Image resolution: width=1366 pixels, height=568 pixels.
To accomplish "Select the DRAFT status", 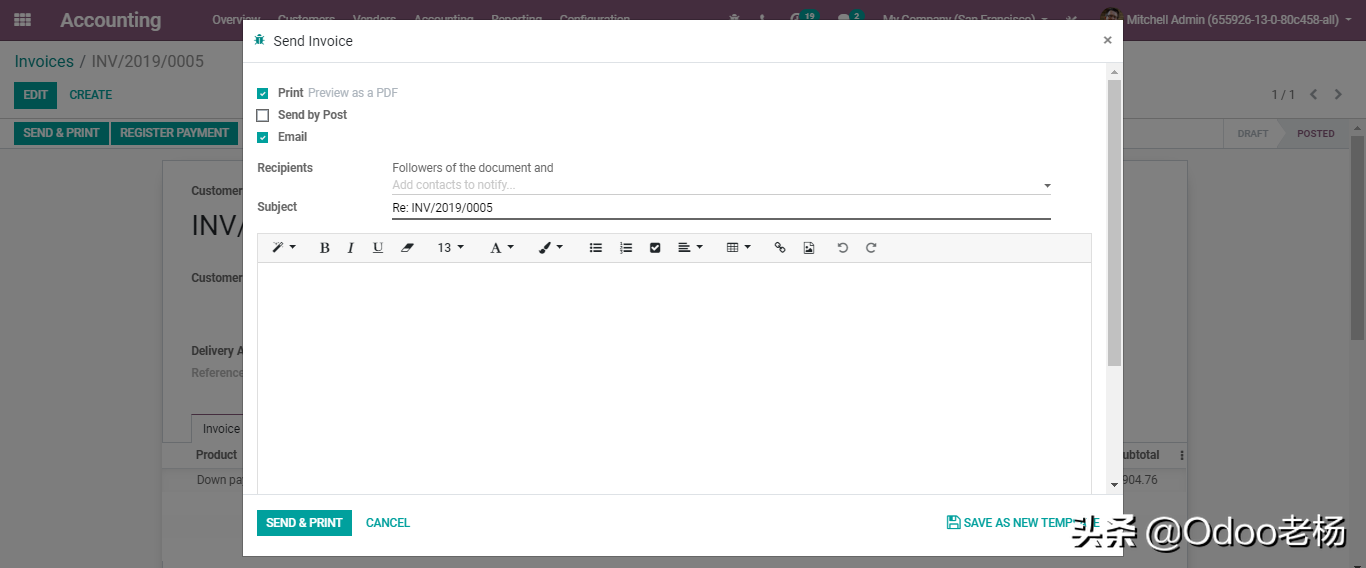I will coord(1252,133).
